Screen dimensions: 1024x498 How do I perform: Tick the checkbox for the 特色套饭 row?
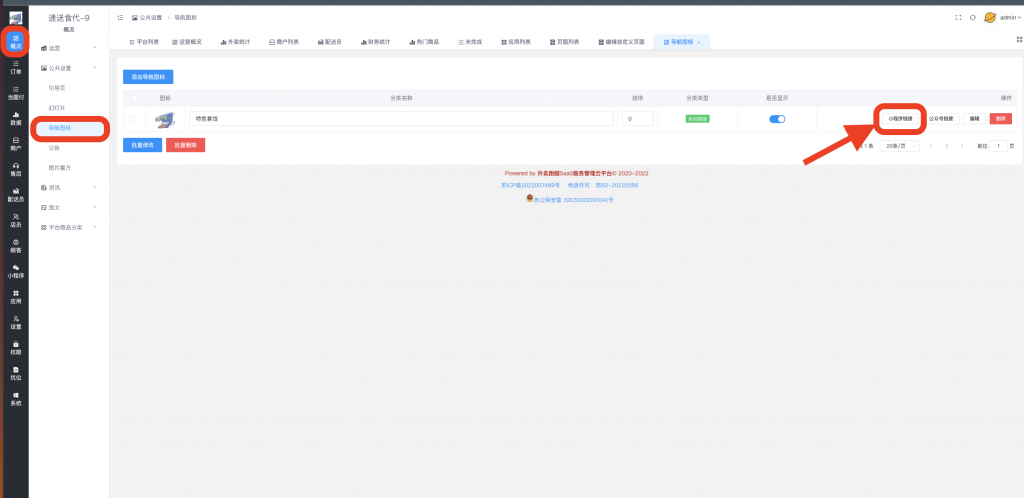pos(133,119)
